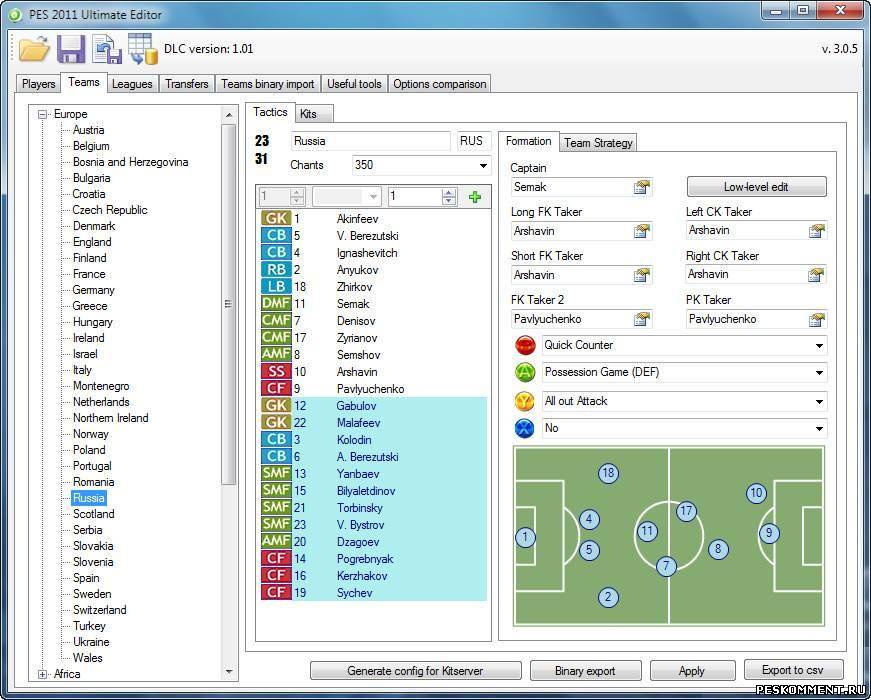Image resolution: width=871 pixels, height=700 pixels.
Task: Click the Export to csv button
Action: [793, 670]
